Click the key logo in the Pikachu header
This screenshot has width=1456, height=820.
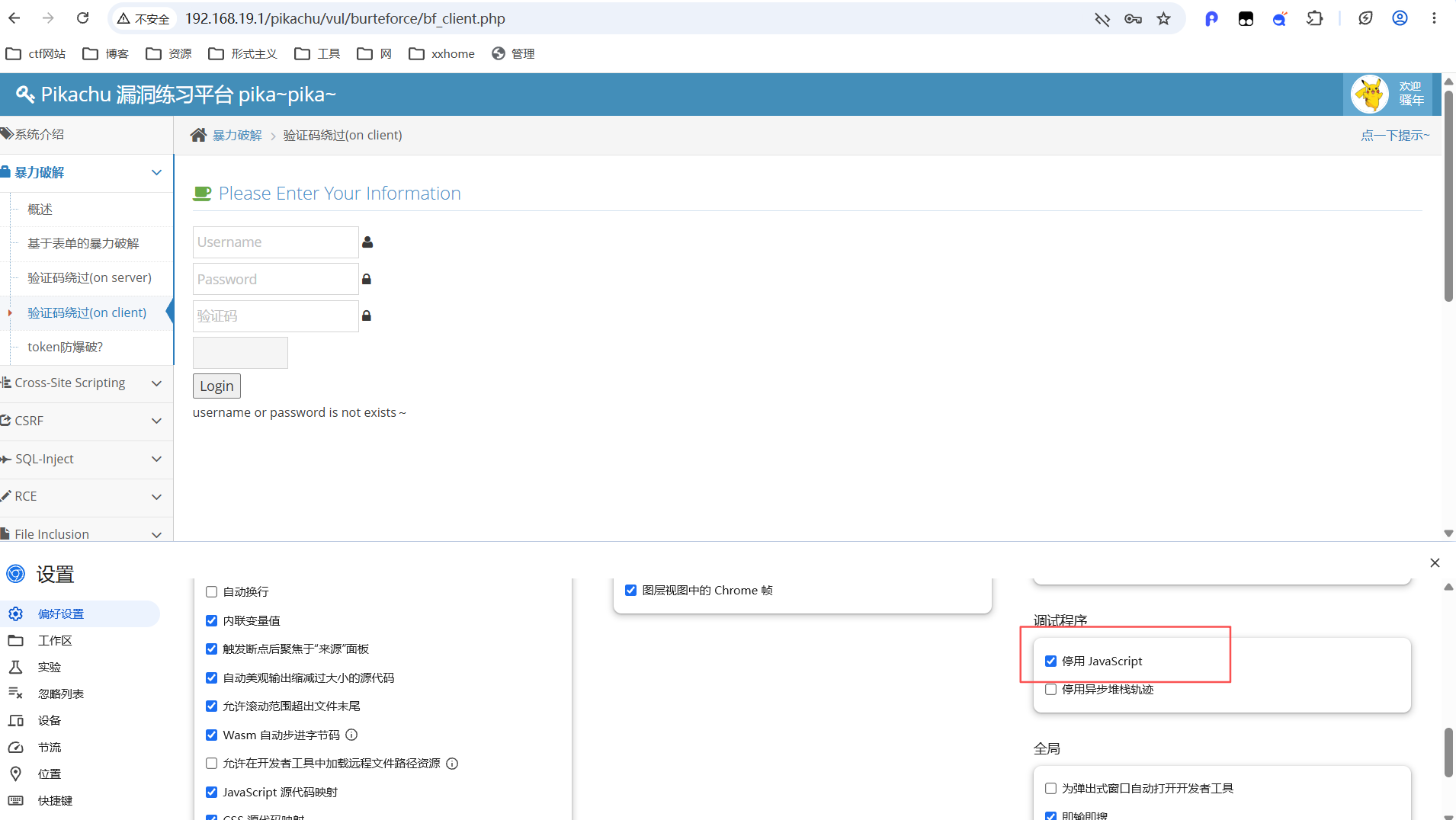tap(25, 94)
